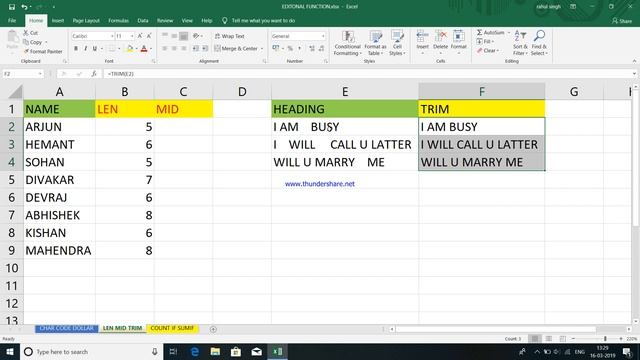
Task: Click Merge & Center
Action: (236, 48)
